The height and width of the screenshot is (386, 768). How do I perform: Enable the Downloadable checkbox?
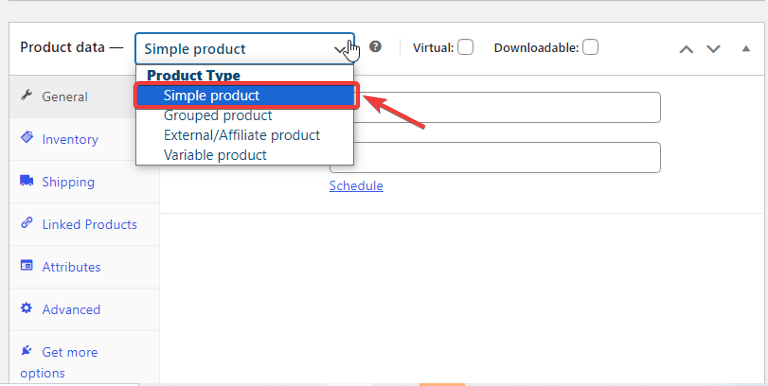click(590, 48)
